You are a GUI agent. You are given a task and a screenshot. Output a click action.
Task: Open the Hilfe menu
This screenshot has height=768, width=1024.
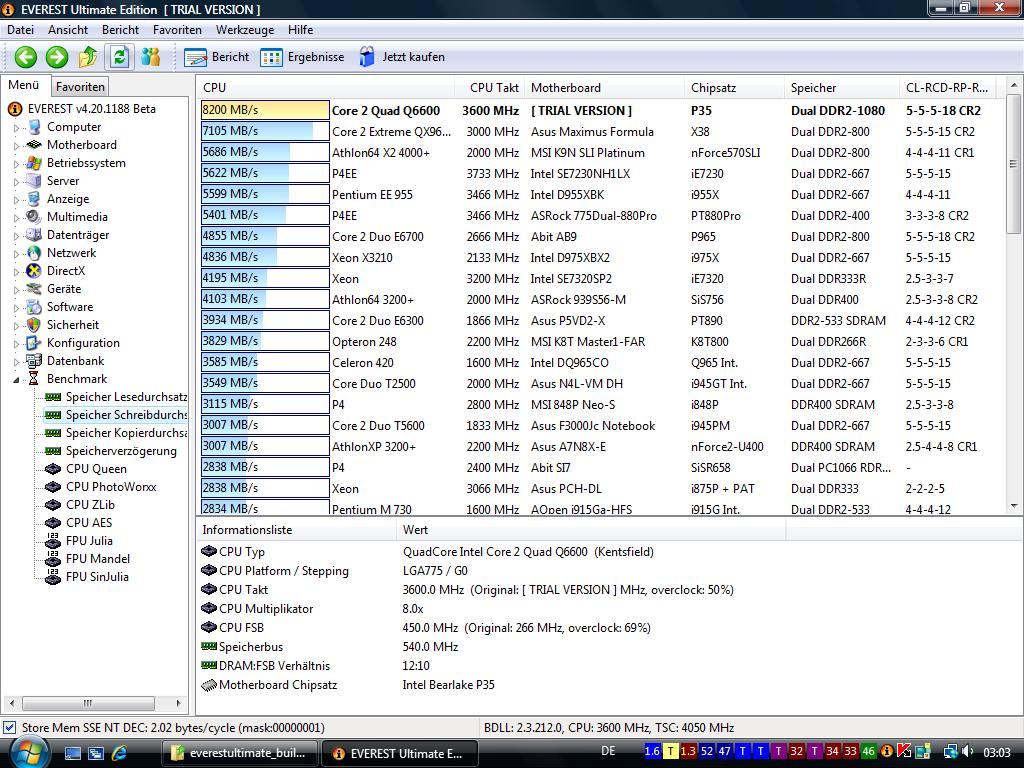tap(300, 30)
